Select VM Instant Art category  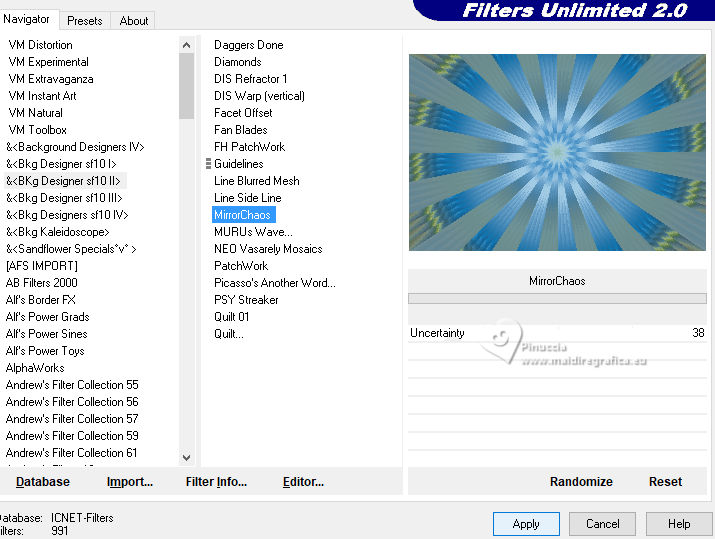click(x=42, y=96)
